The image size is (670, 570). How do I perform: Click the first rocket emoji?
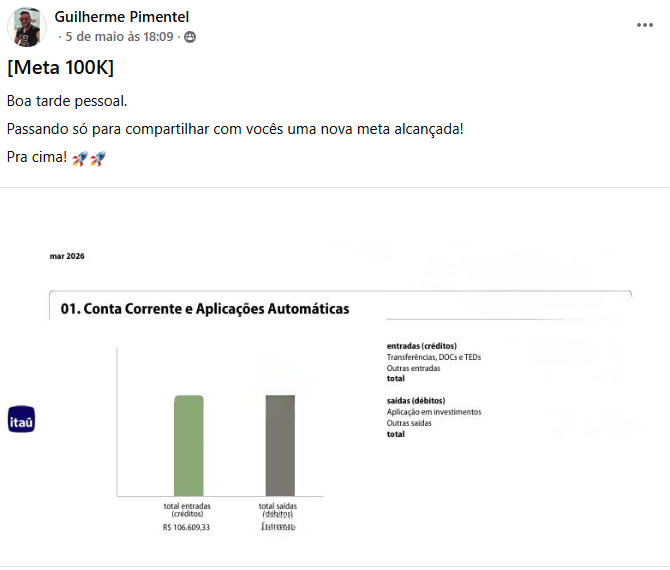pyautogui.click(x=80, y=159)
